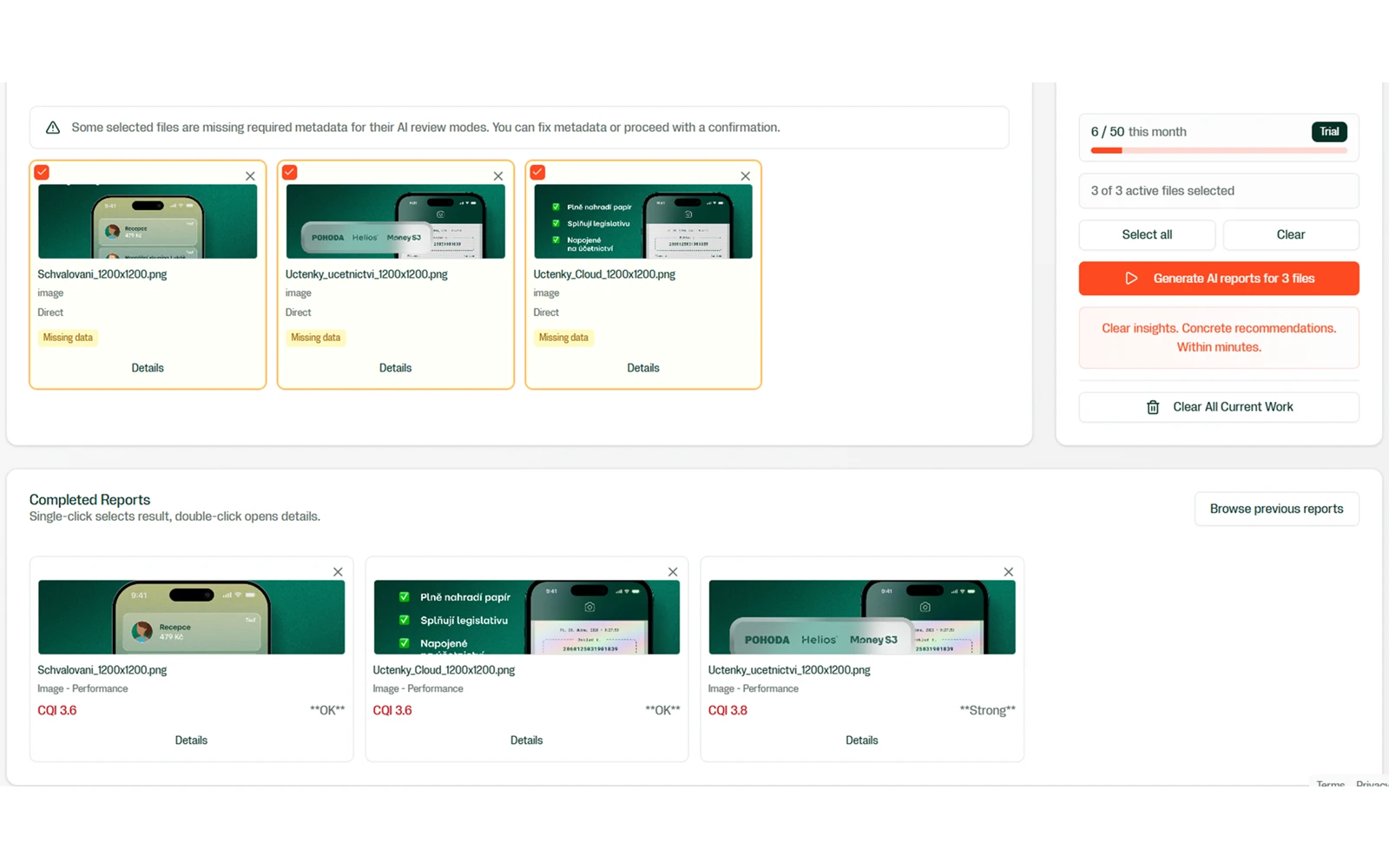Select the Uctenky_ucetnictvi completed report thumbnail
1389x868 pixels.
[862, 617]
